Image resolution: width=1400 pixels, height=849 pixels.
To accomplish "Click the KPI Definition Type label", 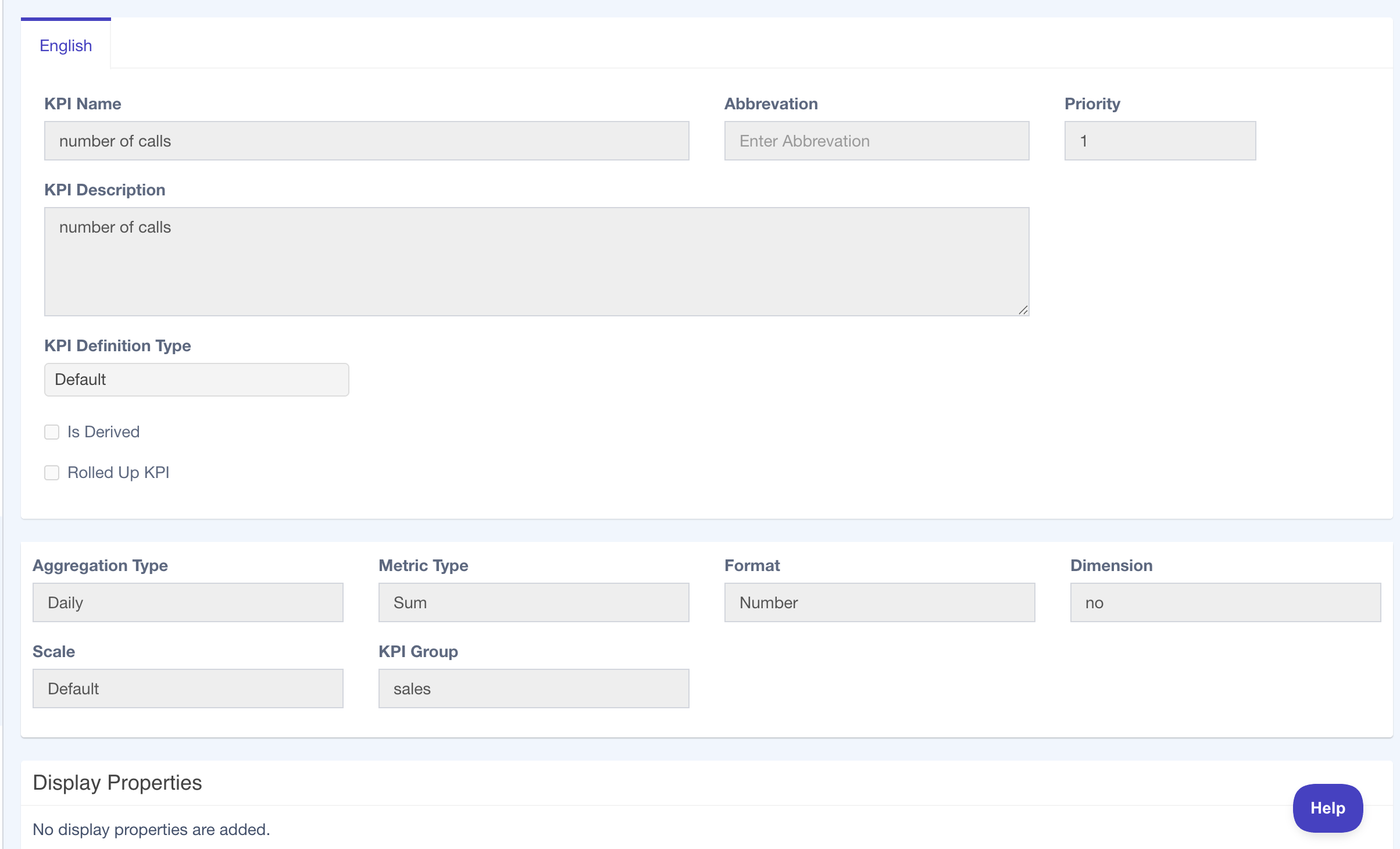I will tap(117, 345).
